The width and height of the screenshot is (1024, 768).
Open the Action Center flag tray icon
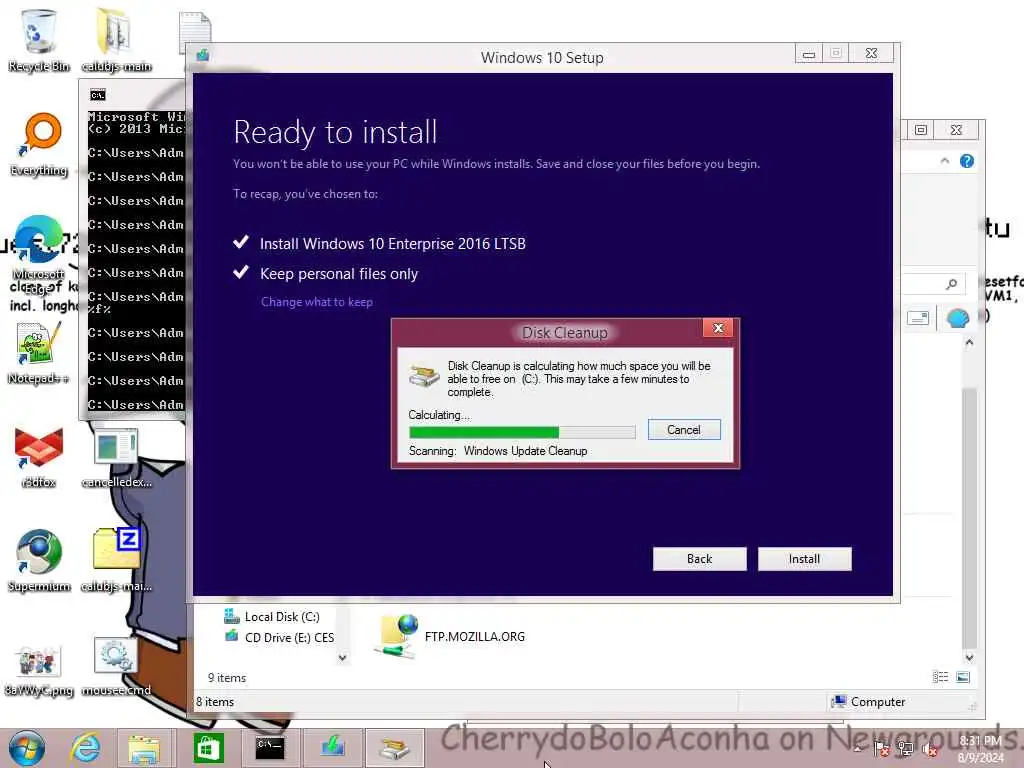881,748
